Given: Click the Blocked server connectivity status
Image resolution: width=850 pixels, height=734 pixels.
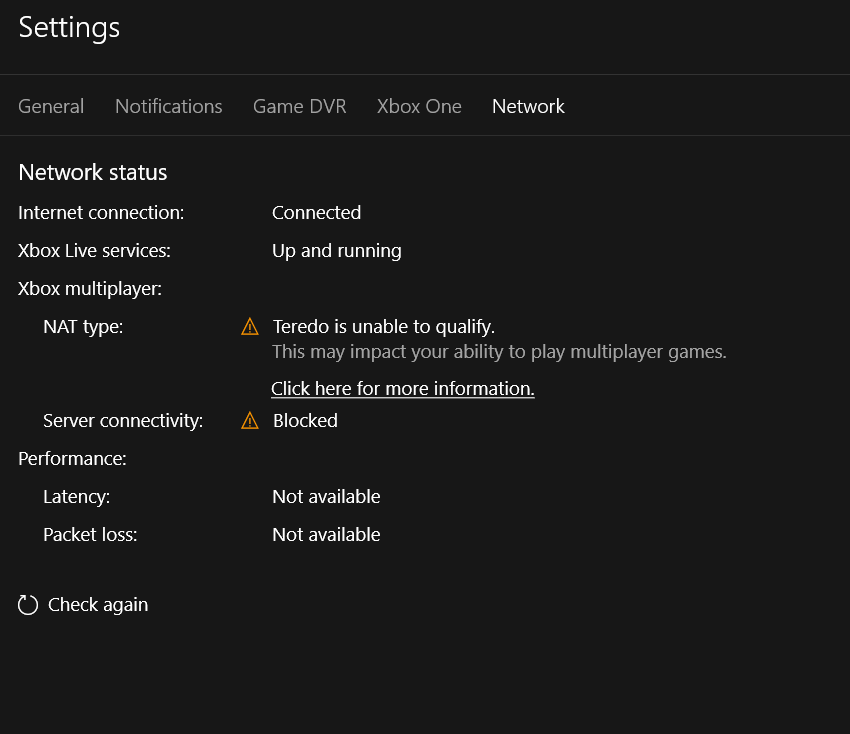Looking at the screenshot, I should coord(305,421).
